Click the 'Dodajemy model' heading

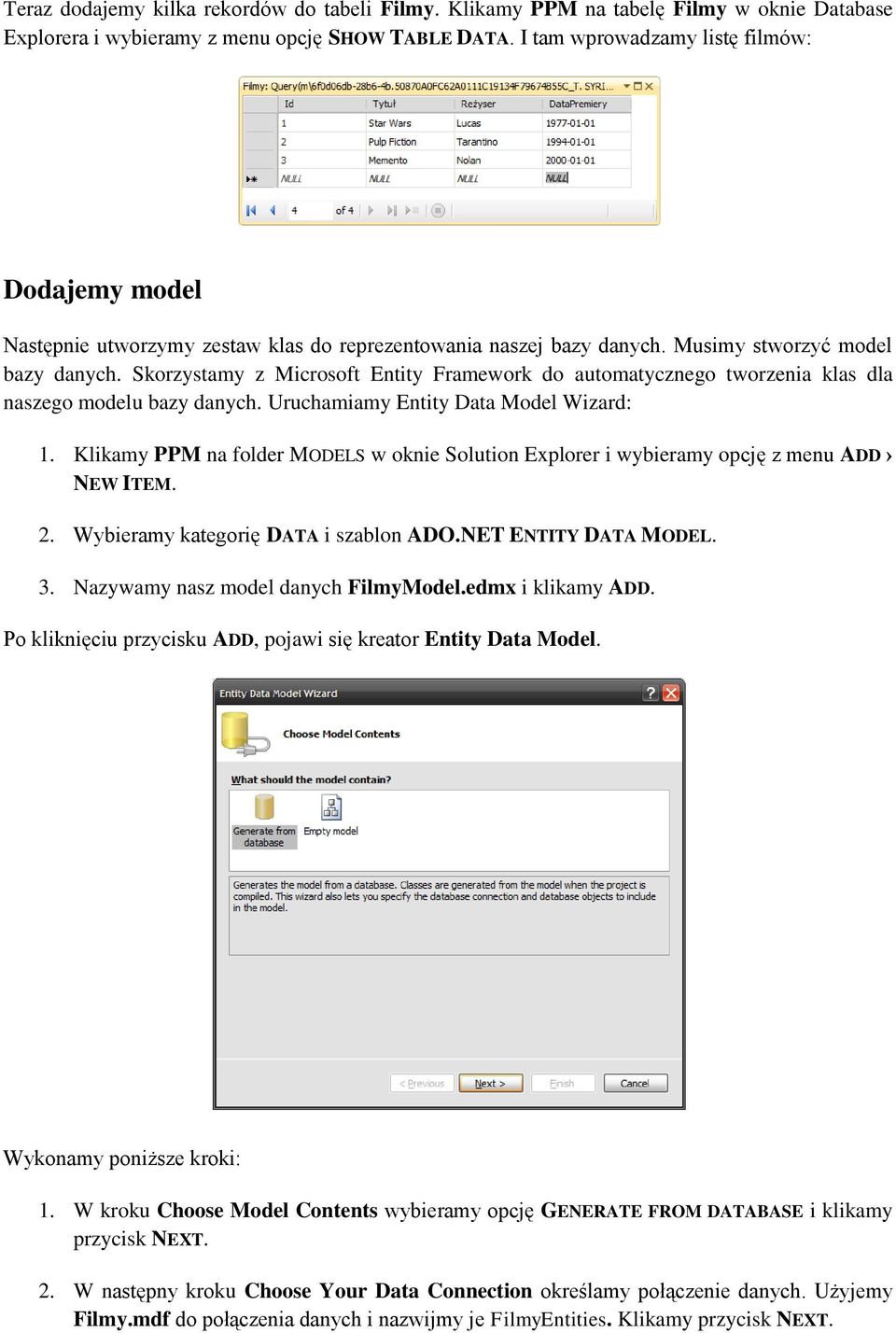click(103, 290)
